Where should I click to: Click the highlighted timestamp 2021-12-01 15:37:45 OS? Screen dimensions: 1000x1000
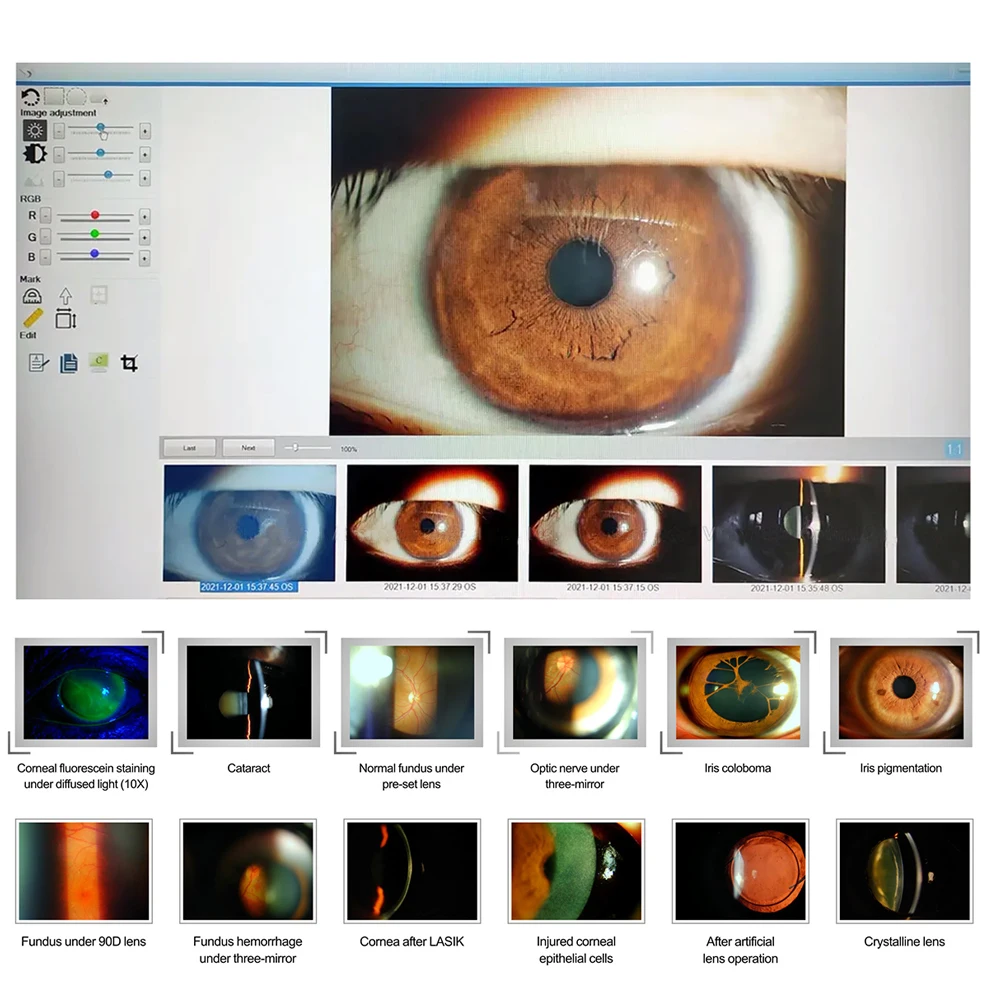[247, 587]
